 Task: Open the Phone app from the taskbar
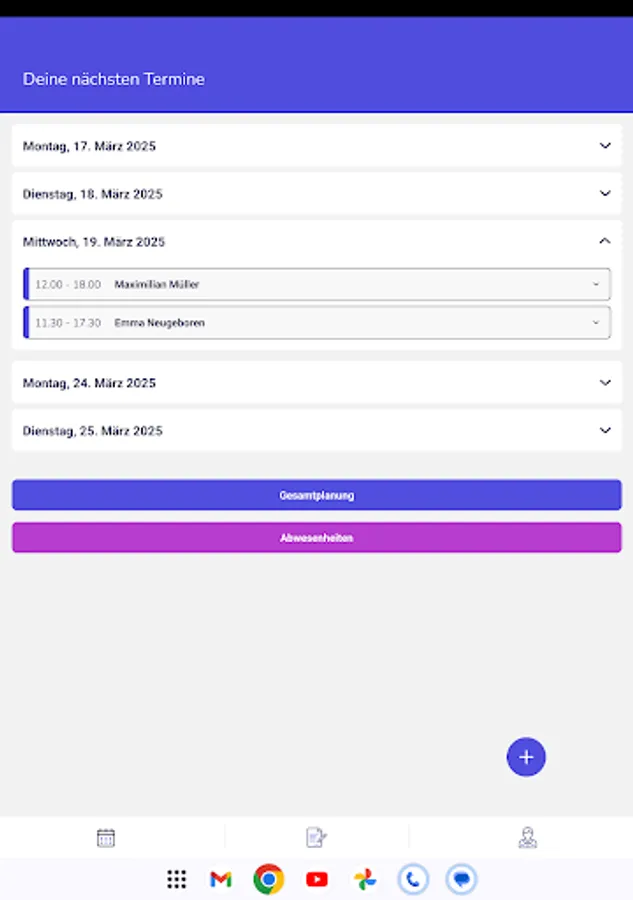pos(413,880)
